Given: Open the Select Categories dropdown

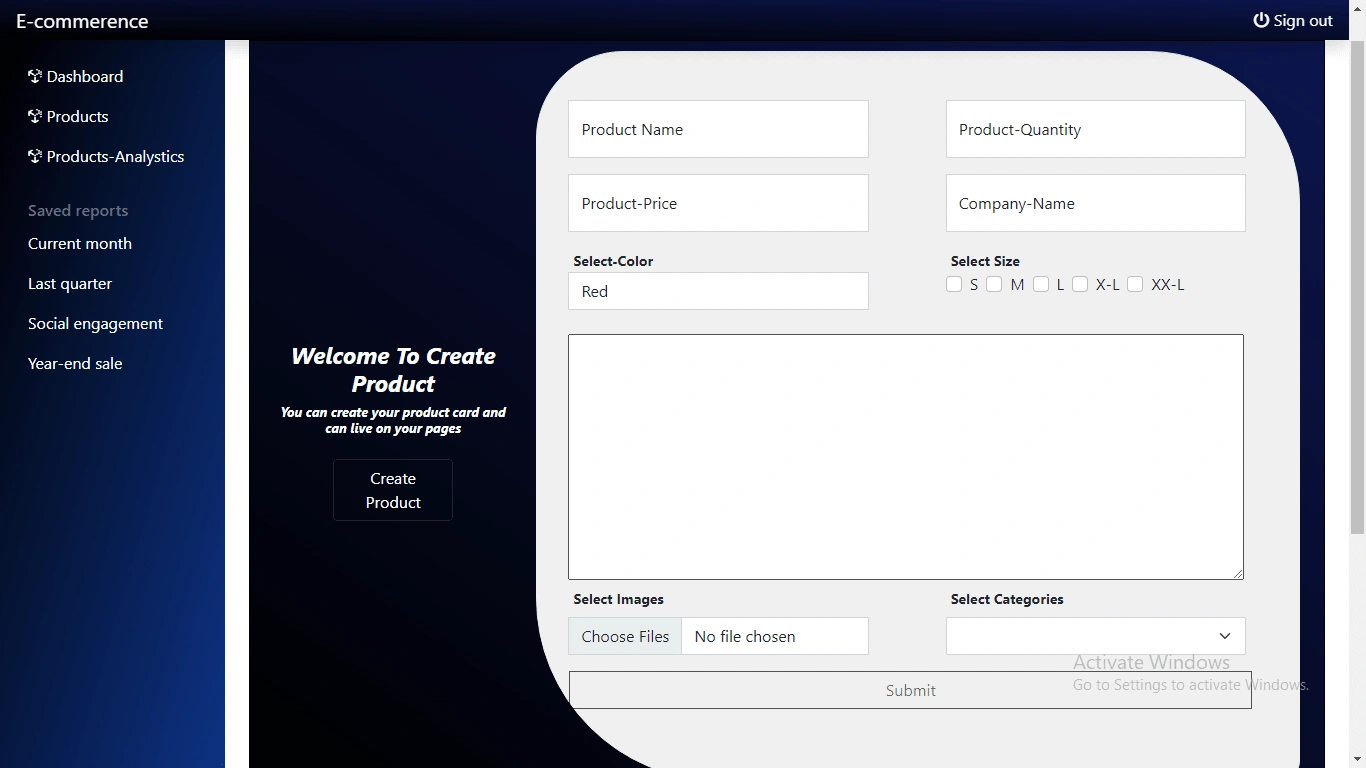Looking at the screenshot, I should click(x=1096, y=636).
